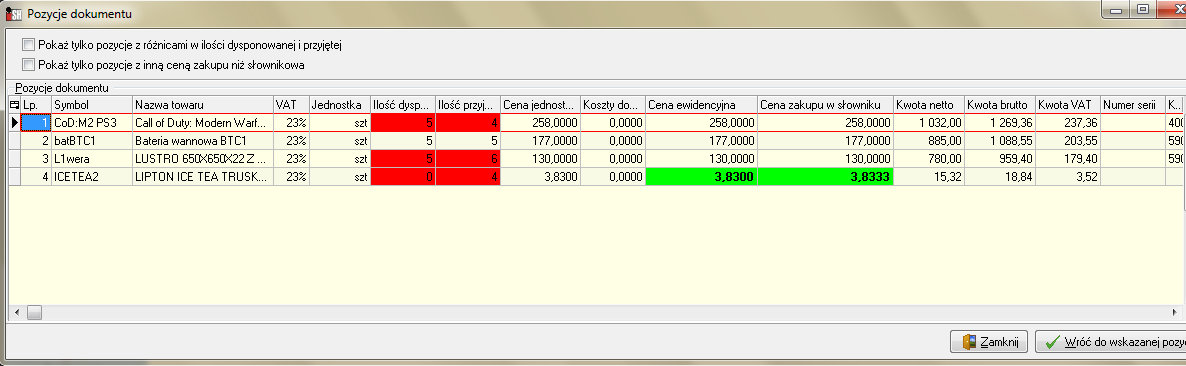Click the current row arrow indicator

click(14, 121)
